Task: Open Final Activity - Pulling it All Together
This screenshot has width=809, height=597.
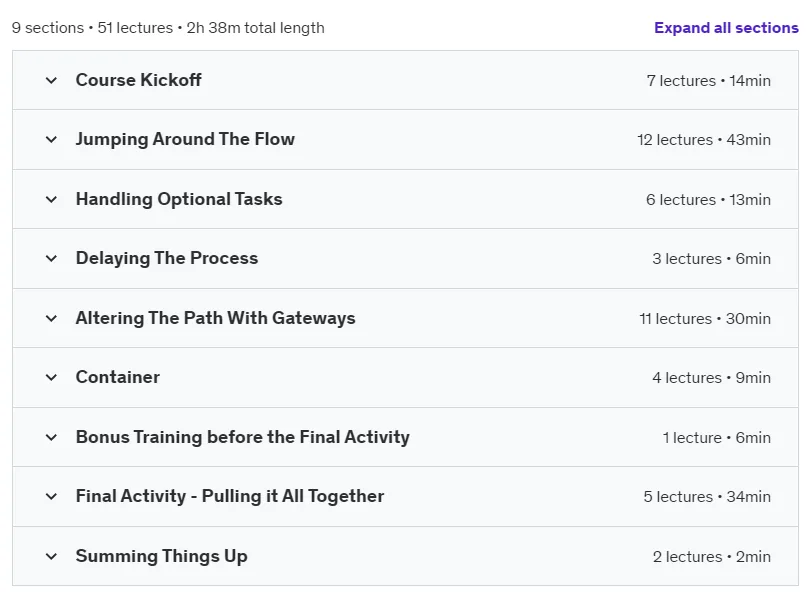Action: pos(230,496)
